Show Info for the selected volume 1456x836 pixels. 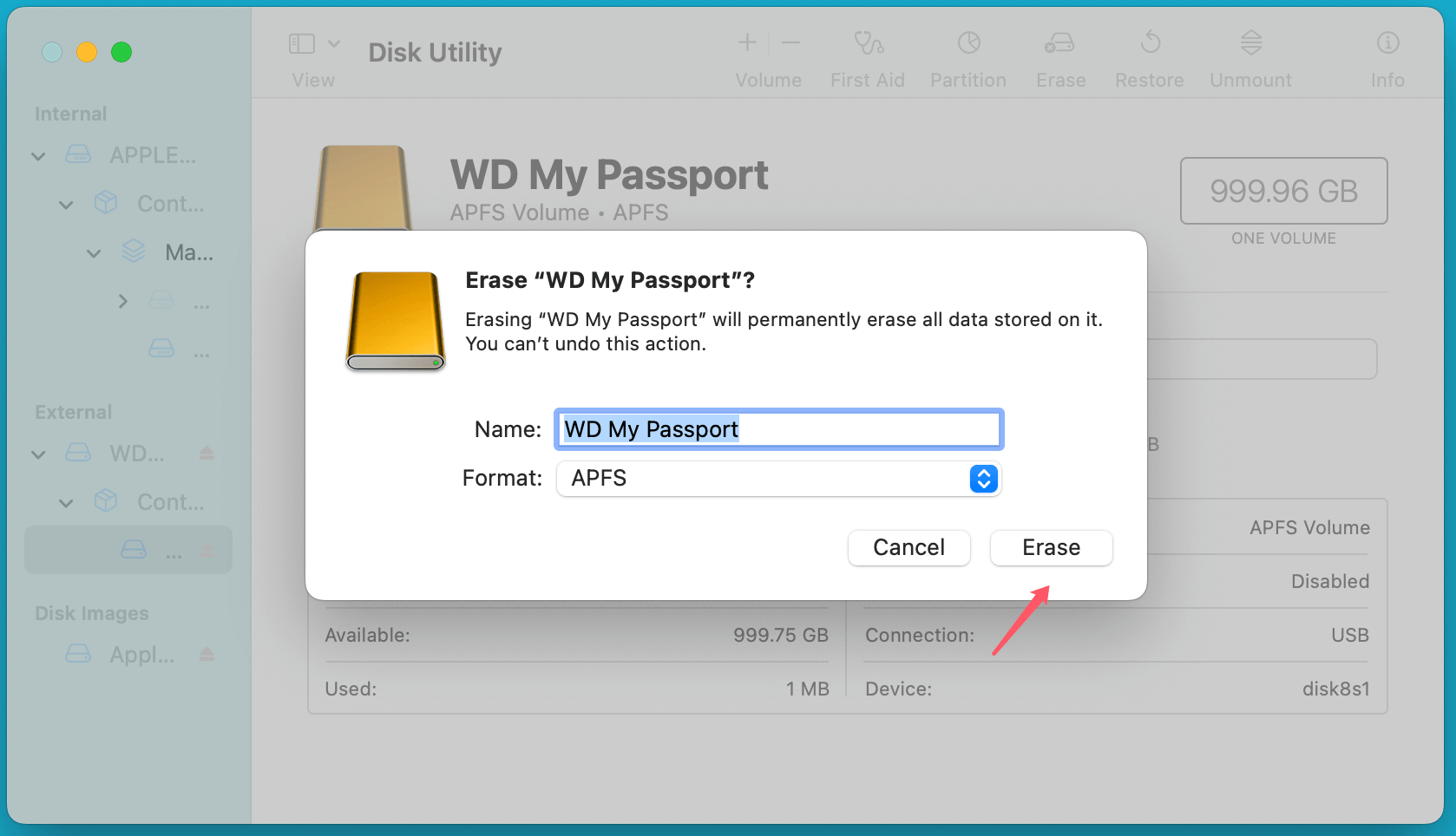click(1387, 55)
